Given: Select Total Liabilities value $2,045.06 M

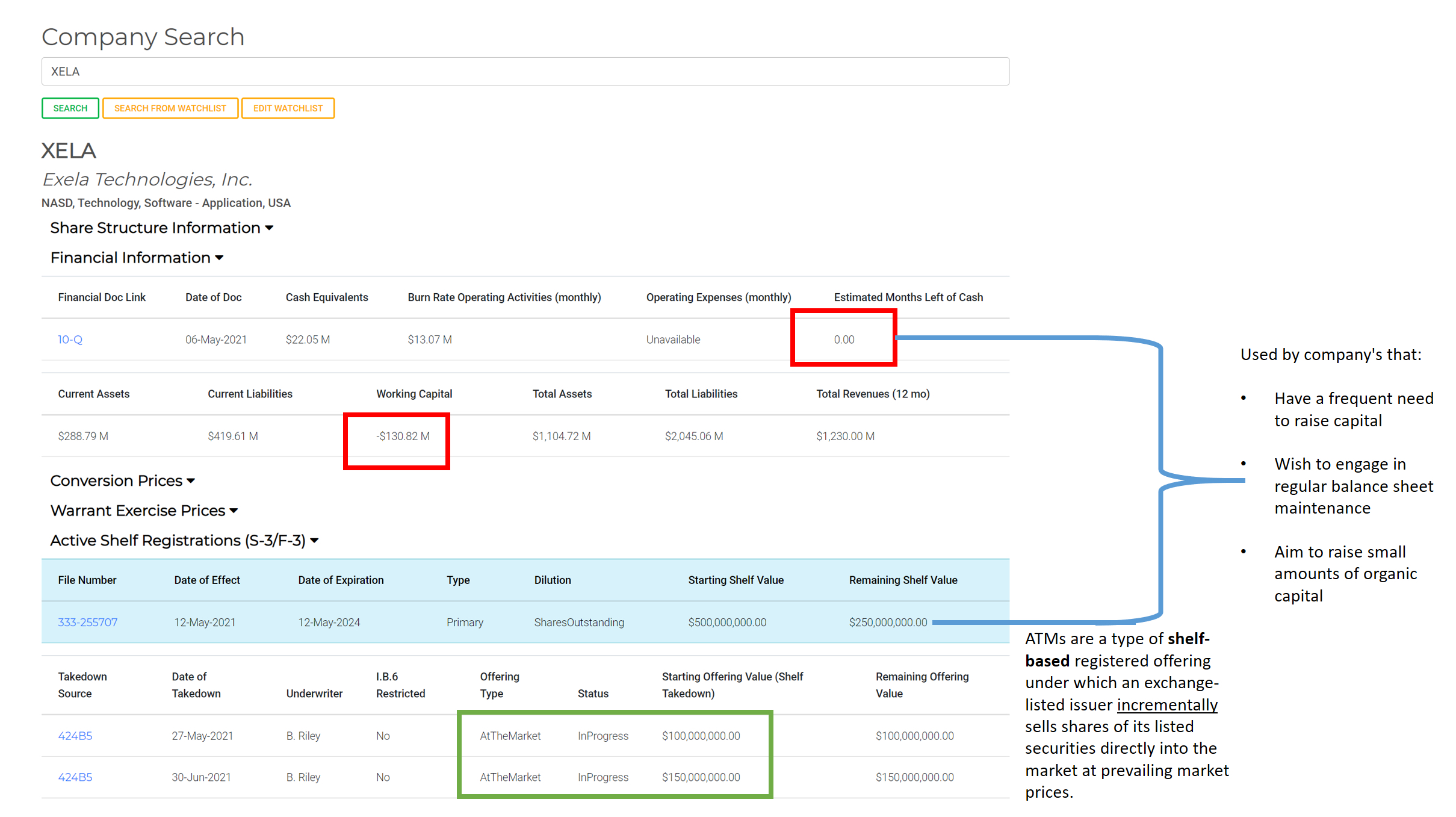Looking at the screenshot, I should pos(694,436).
